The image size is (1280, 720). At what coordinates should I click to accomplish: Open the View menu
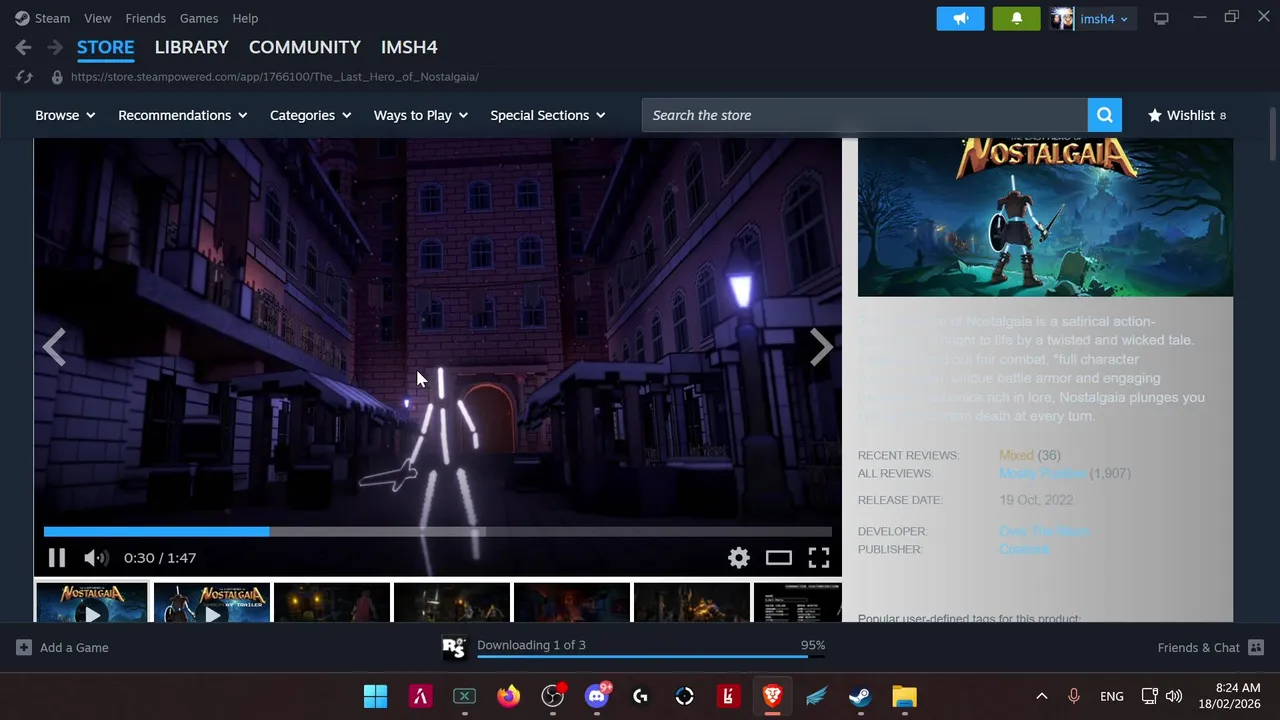point(98,18)
